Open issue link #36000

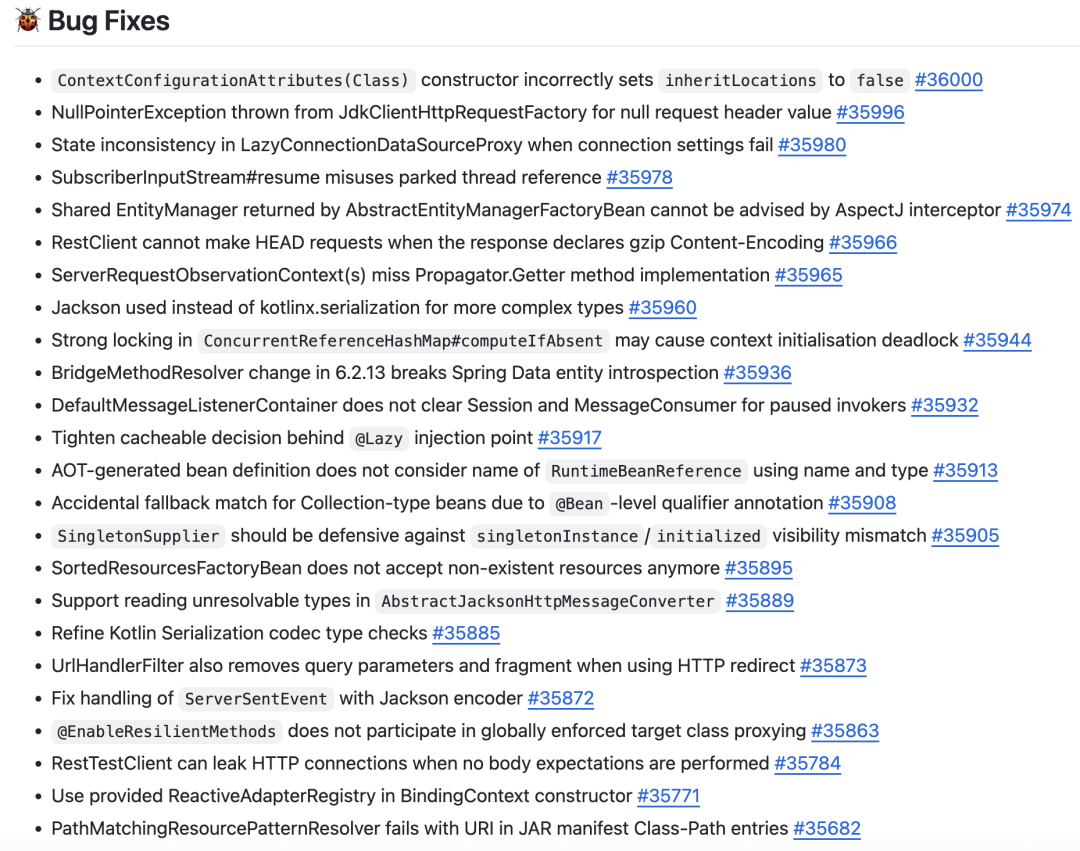click(948, 80)
